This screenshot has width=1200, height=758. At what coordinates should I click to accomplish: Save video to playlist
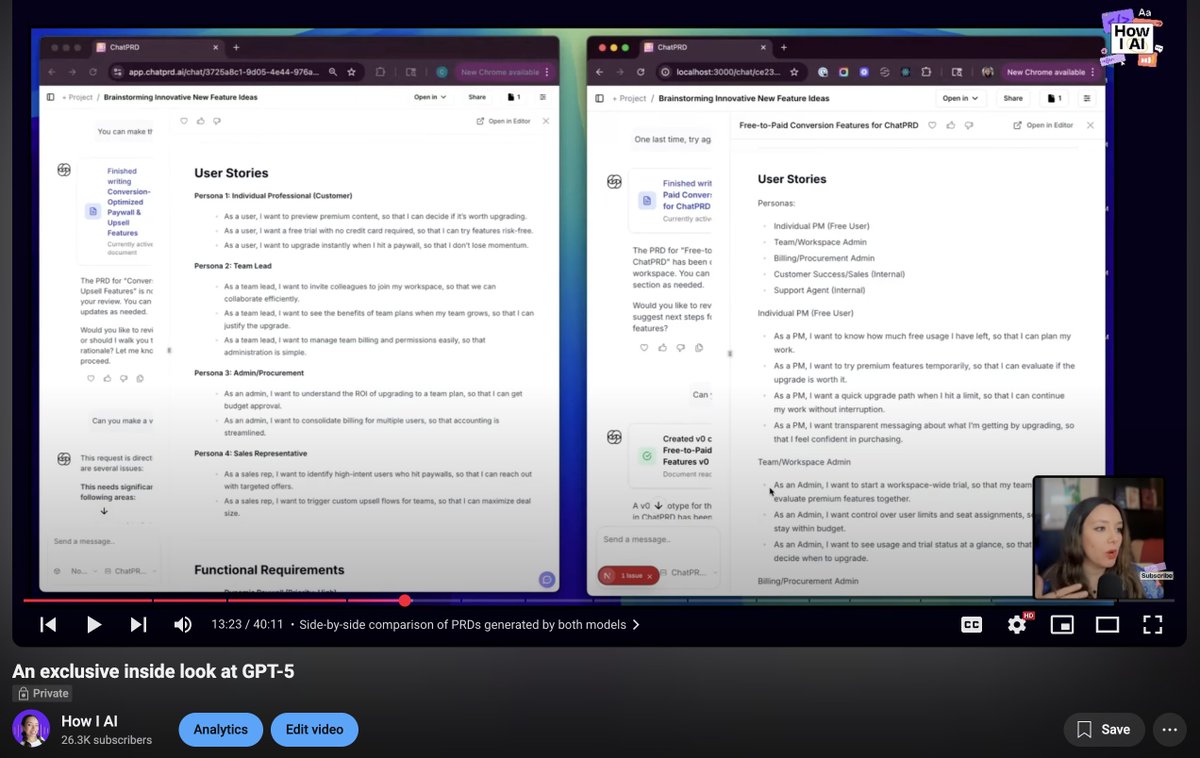(1104, 730)
